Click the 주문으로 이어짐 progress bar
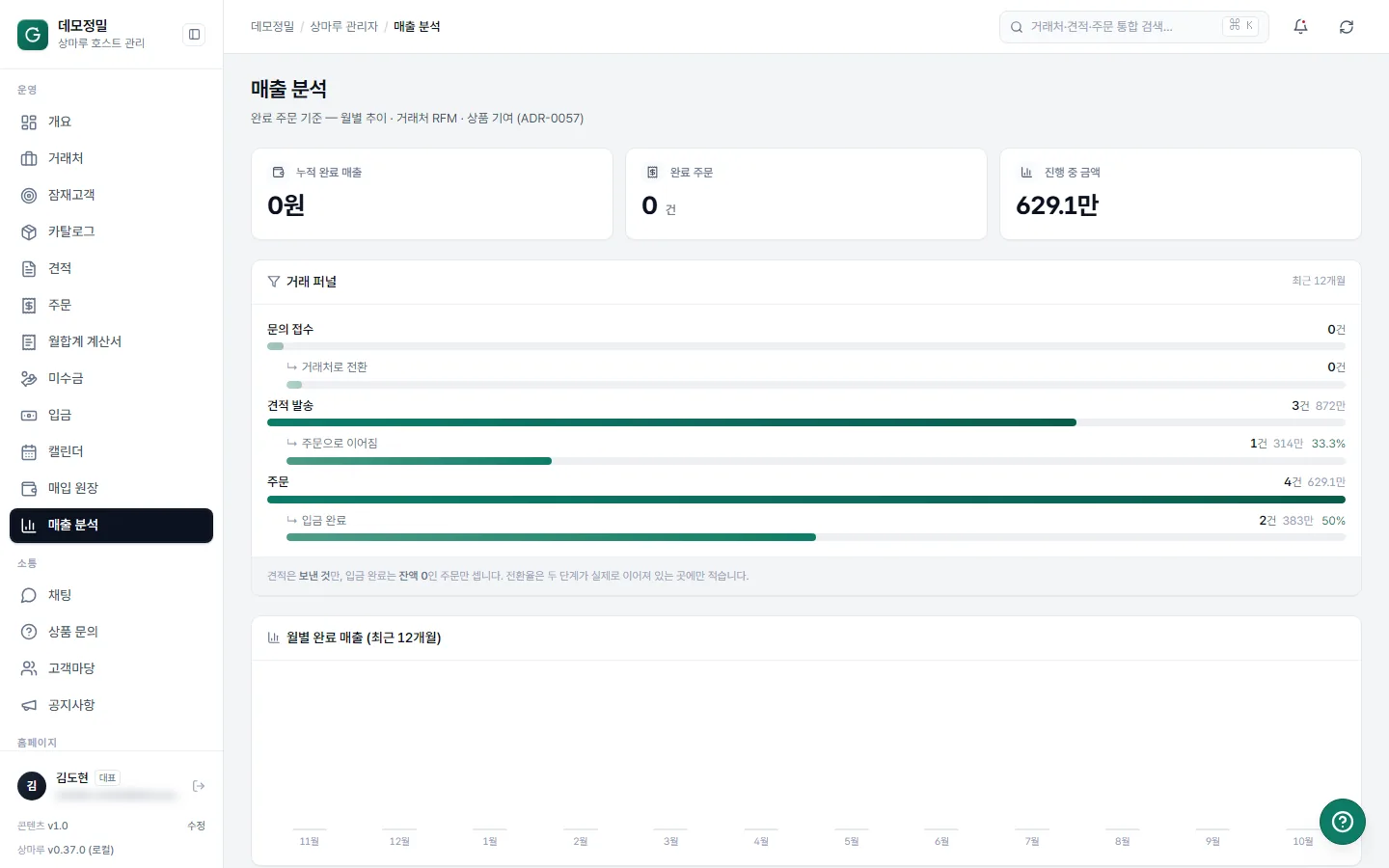The image size is (1389, 868). coord(815,461)
